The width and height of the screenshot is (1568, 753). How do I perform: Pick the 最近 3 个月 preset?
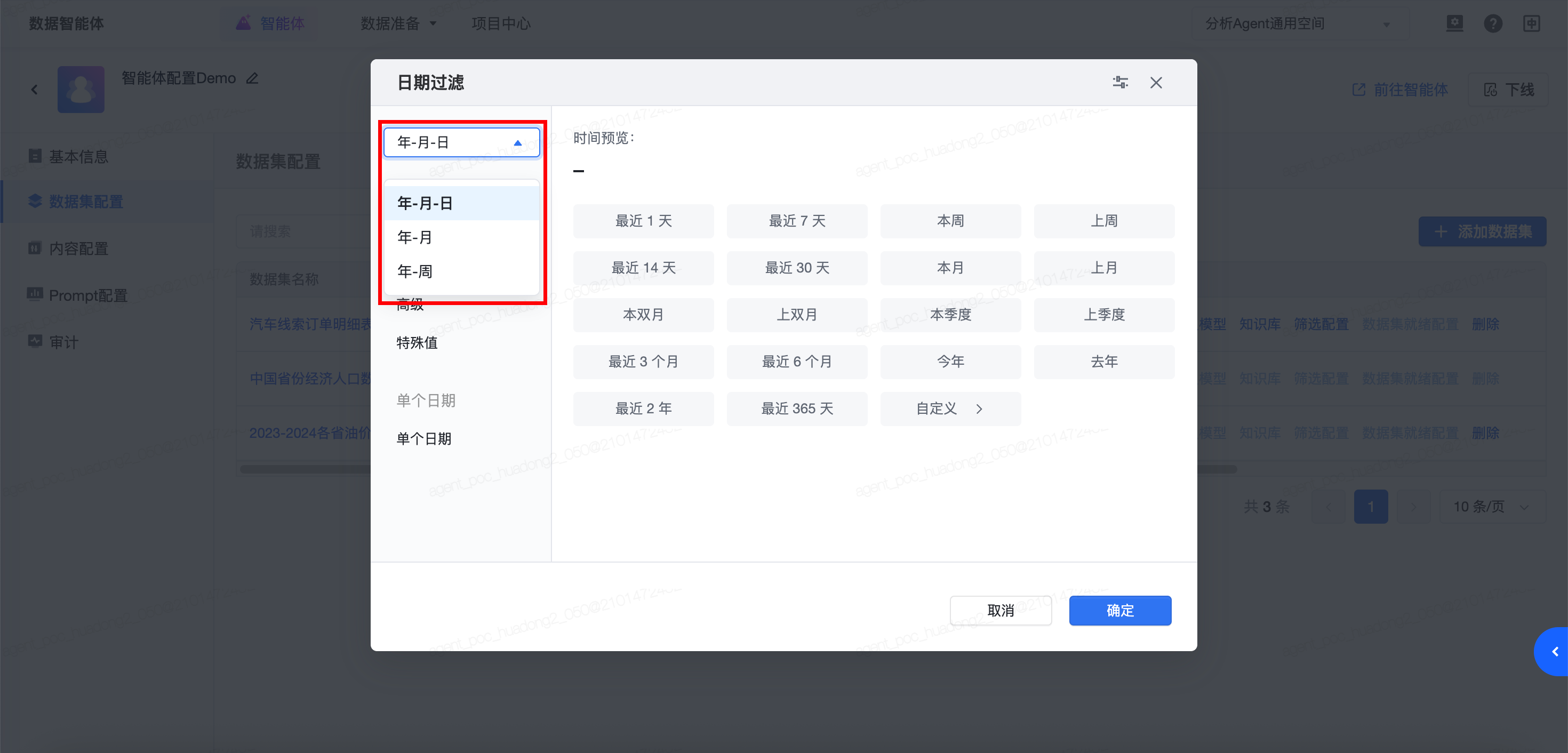[643, 362]
